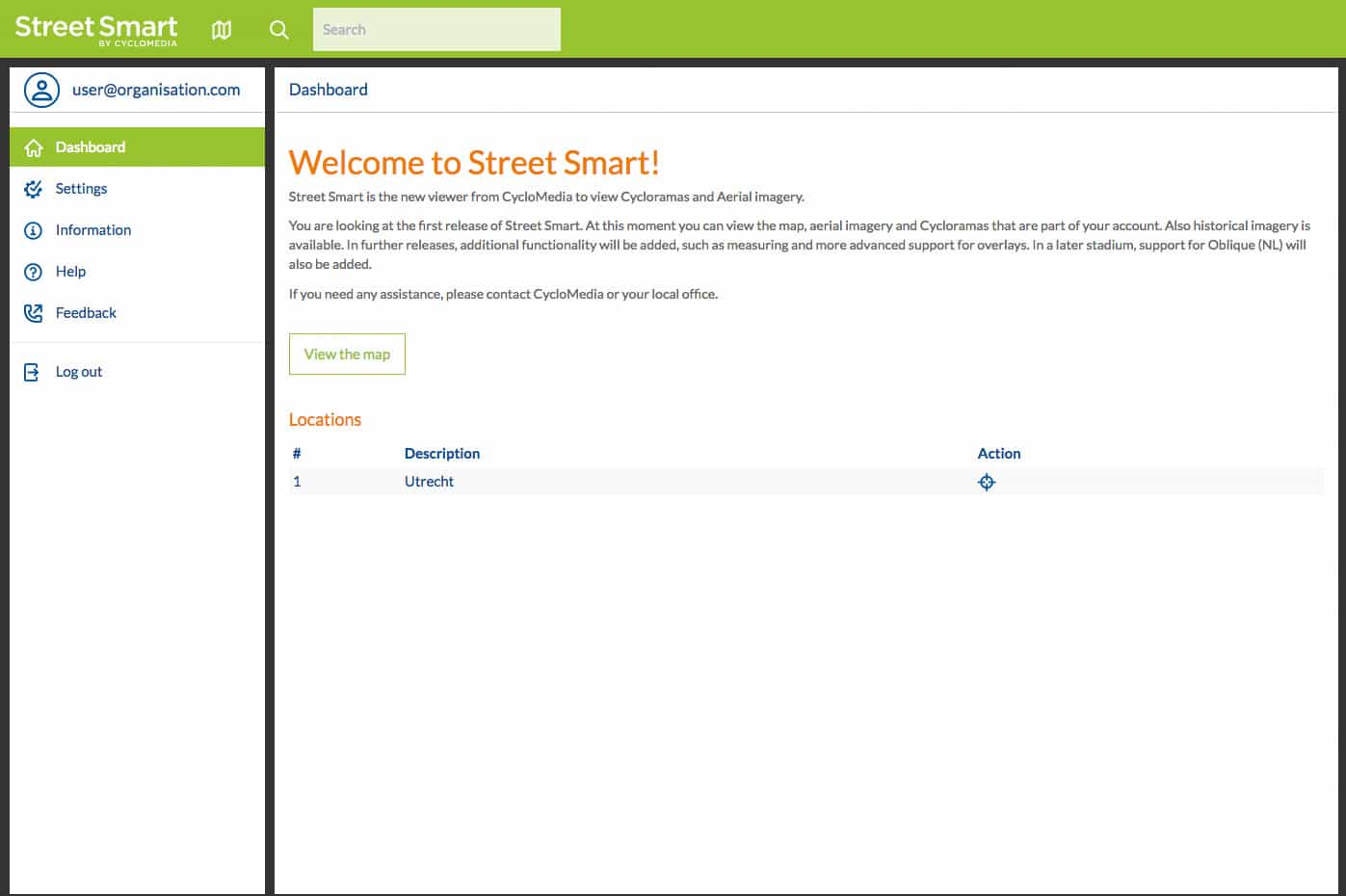Screen dimensions: 1346x896
Task: Click the Log out door icon
Action: coord(32,372)
